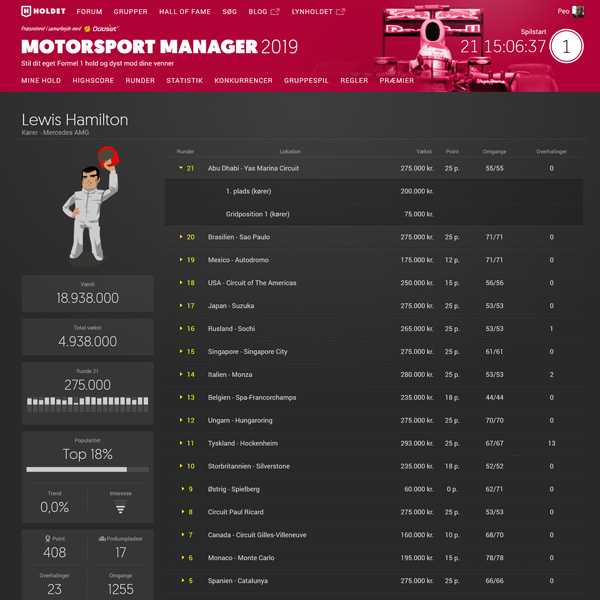Click the '1. plads (kører)' detail row
This screenshot has height=600, width=600.
click(374, 191)
